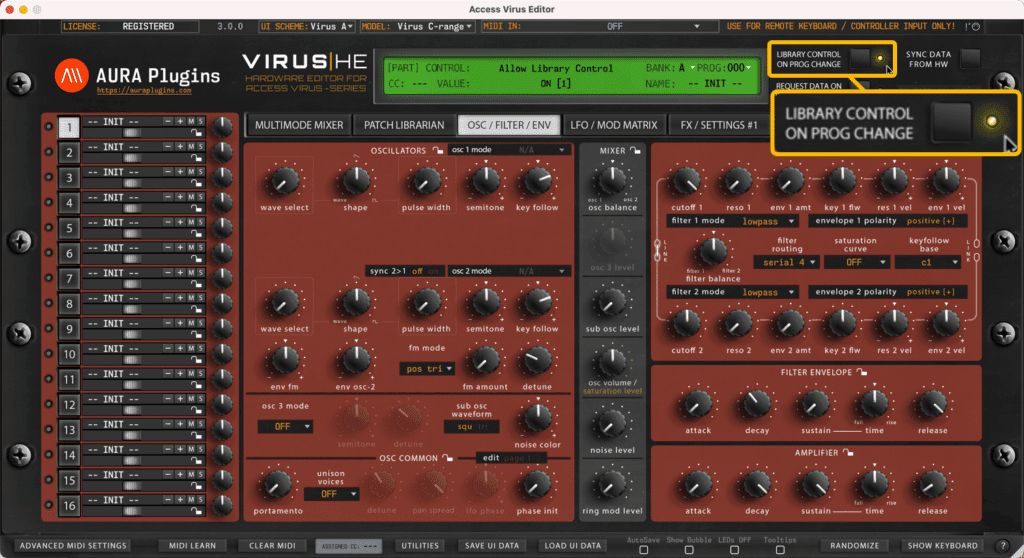
Task: Click the program name INIT in display
Action: coord(715,84)
